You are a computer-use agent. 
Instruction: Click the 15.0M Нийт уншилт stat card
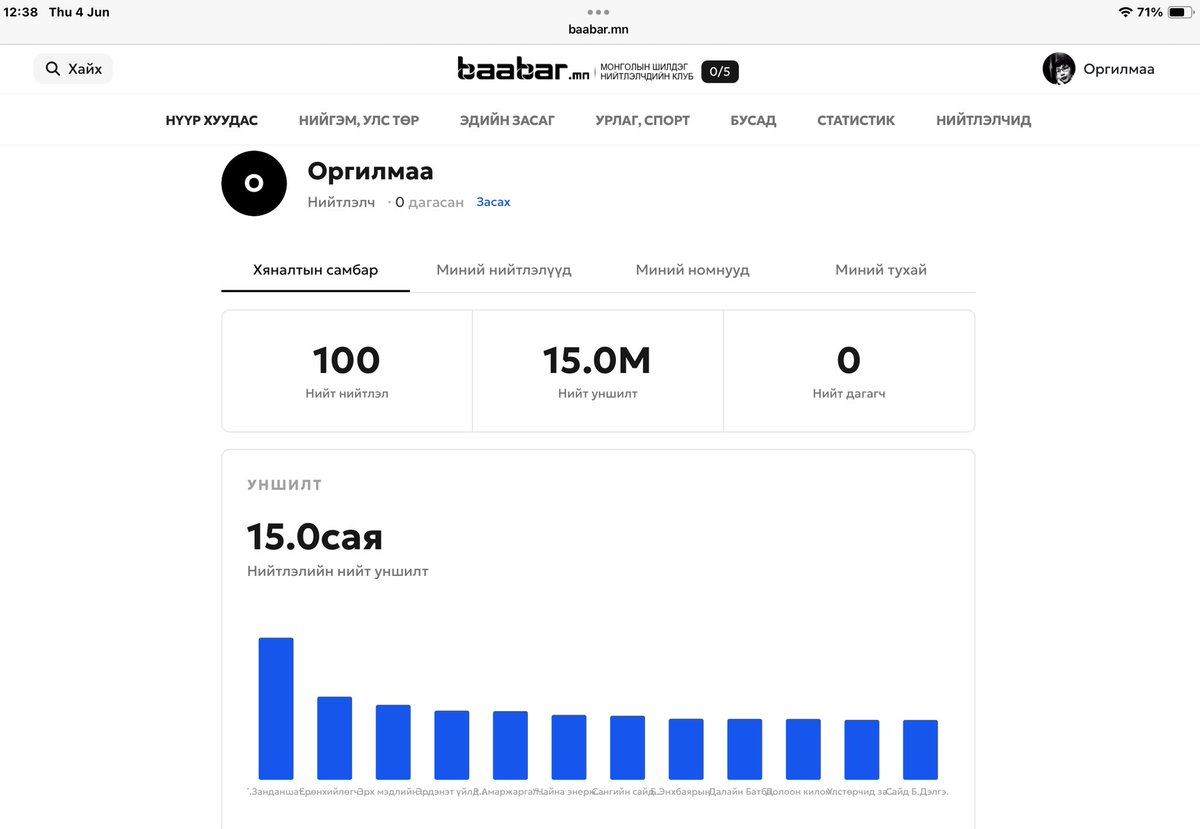coord(598,371)
